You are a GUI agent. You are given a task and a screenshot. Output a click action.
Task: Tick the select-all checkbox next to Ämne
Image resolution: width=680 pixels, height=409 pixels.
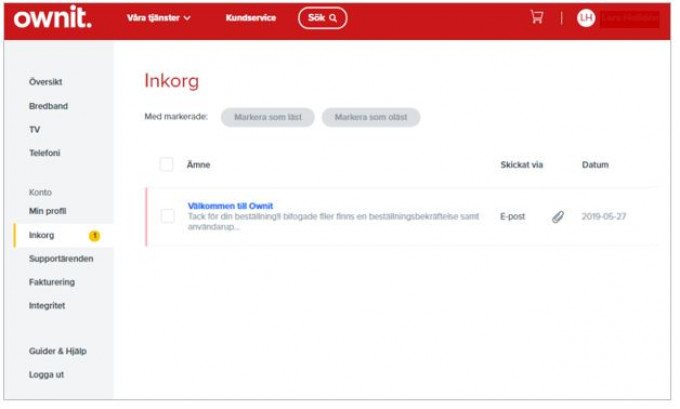pyautogui.click(x=167, y=164)
